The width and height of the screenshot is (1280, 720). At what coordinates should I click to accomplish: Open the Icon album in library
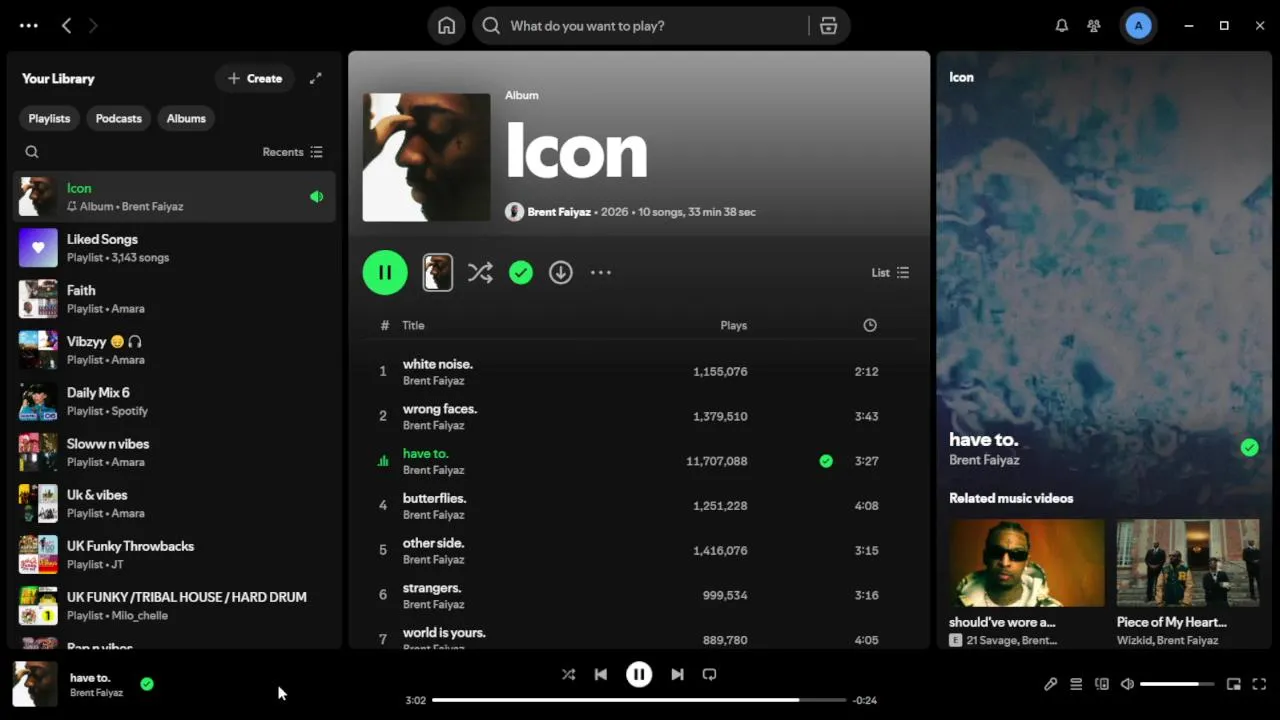174,197
